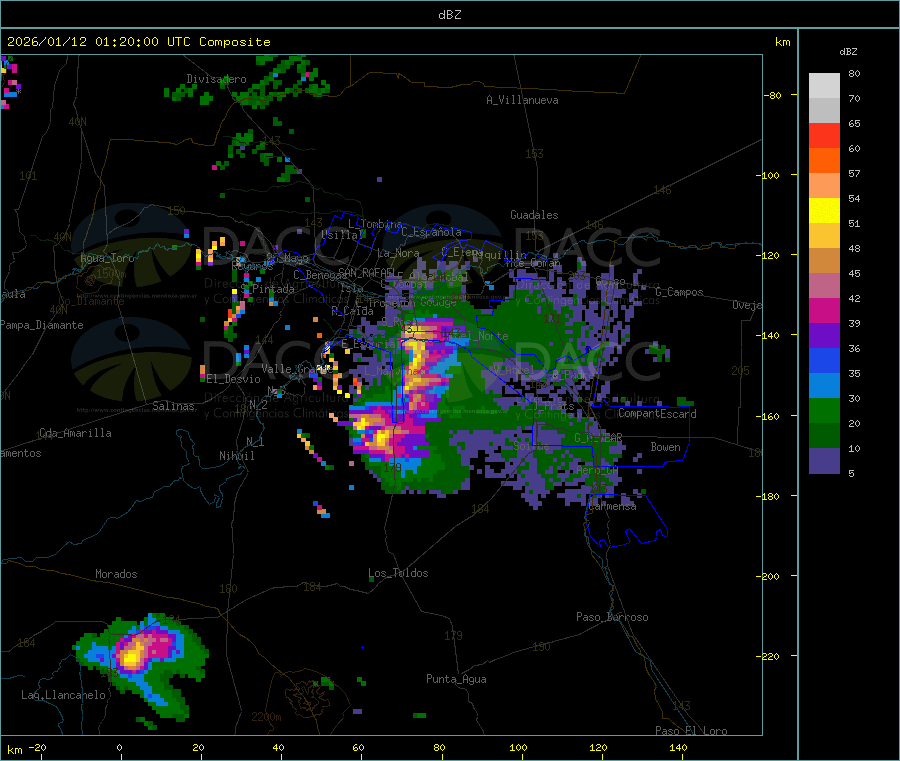The image size is (900, 761).
Task: Click the yellow storm core near Lag.Llancanelo
Action: click(133, 655)
